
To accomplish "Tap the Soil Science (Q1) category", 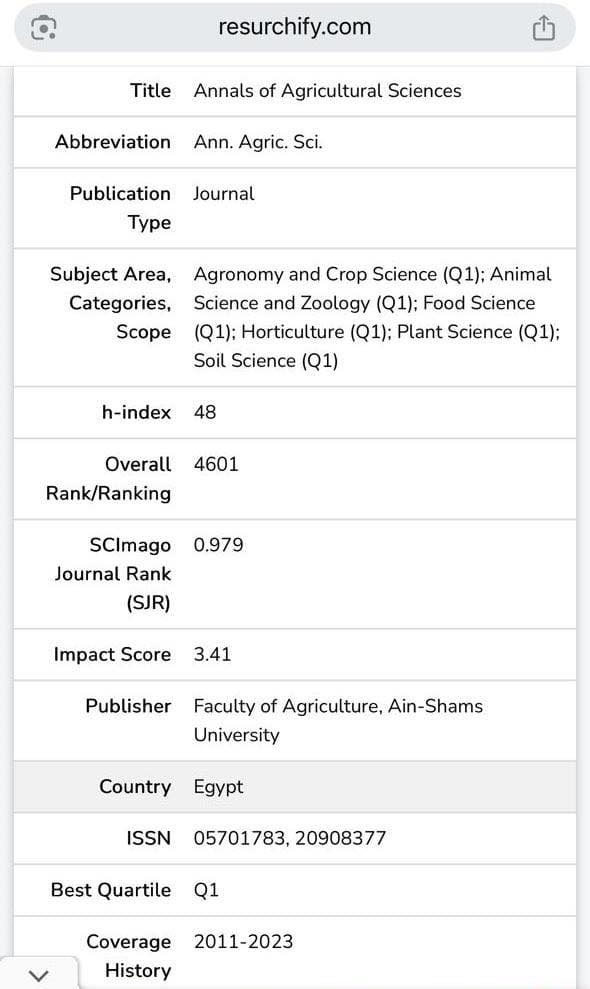I will point(266,361).
